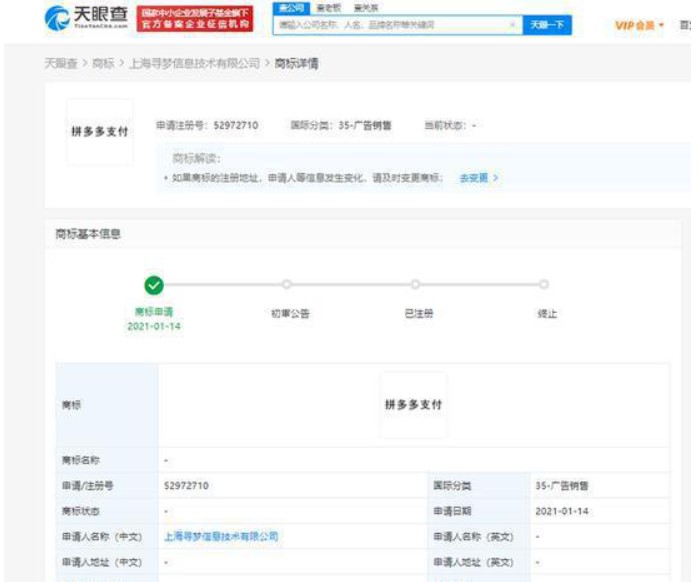Click the red official credit agency badge

(192, 18)
